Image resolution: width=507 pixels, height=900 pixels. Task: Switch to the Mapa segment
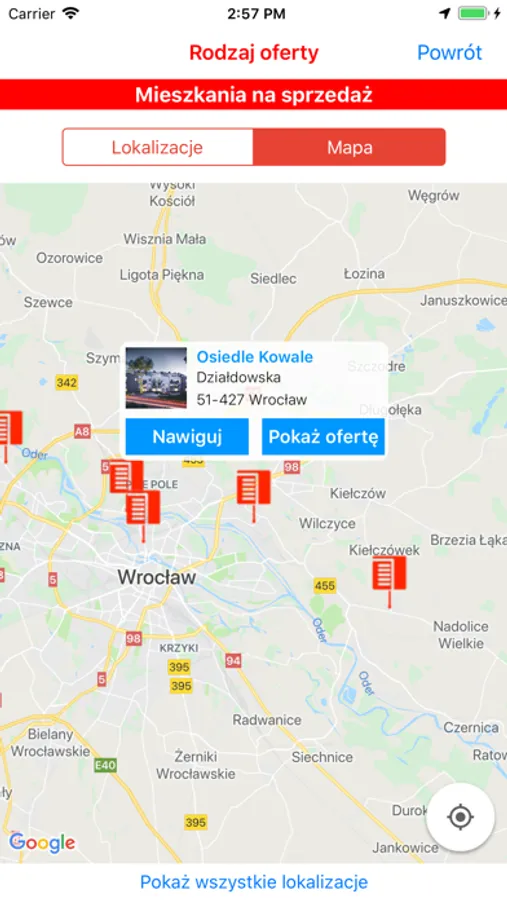tap(350, 148)
